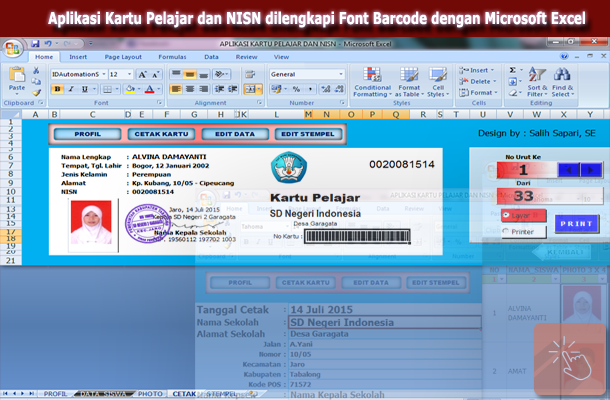Click the Fill Color paint bucket

pos(130,89)
